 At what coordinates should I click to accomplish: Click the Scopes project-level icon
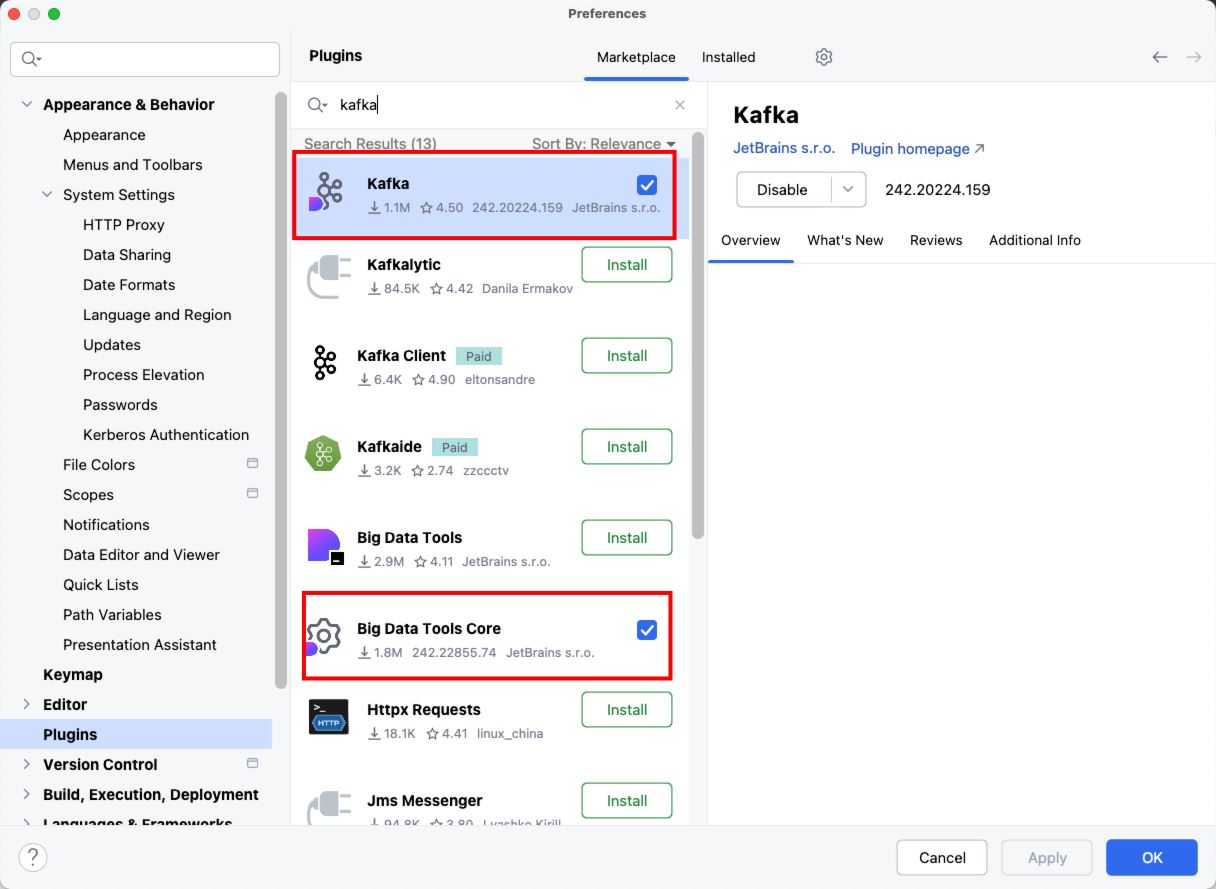252,493
